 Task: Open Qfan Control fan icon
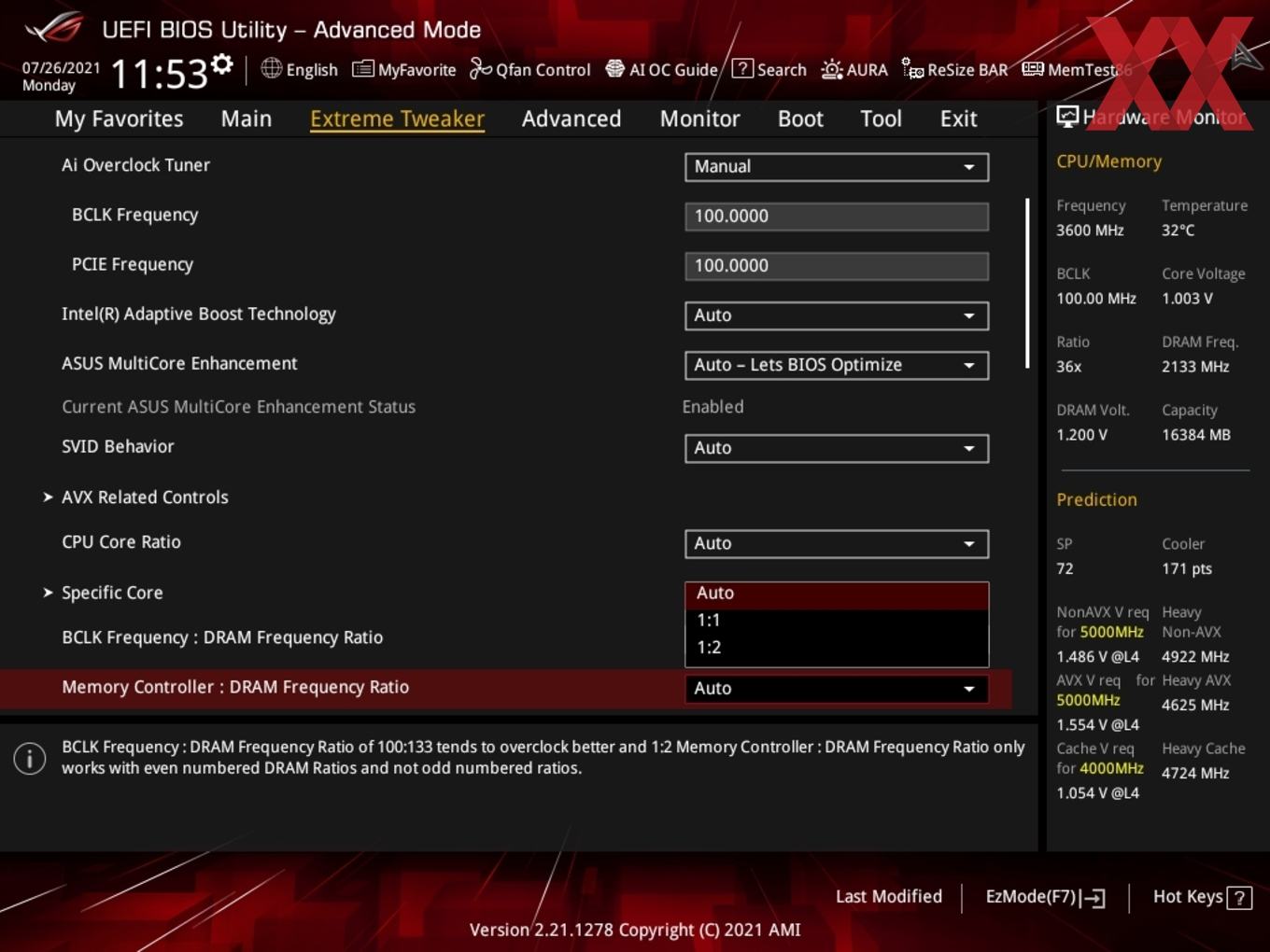click(480, 69)
